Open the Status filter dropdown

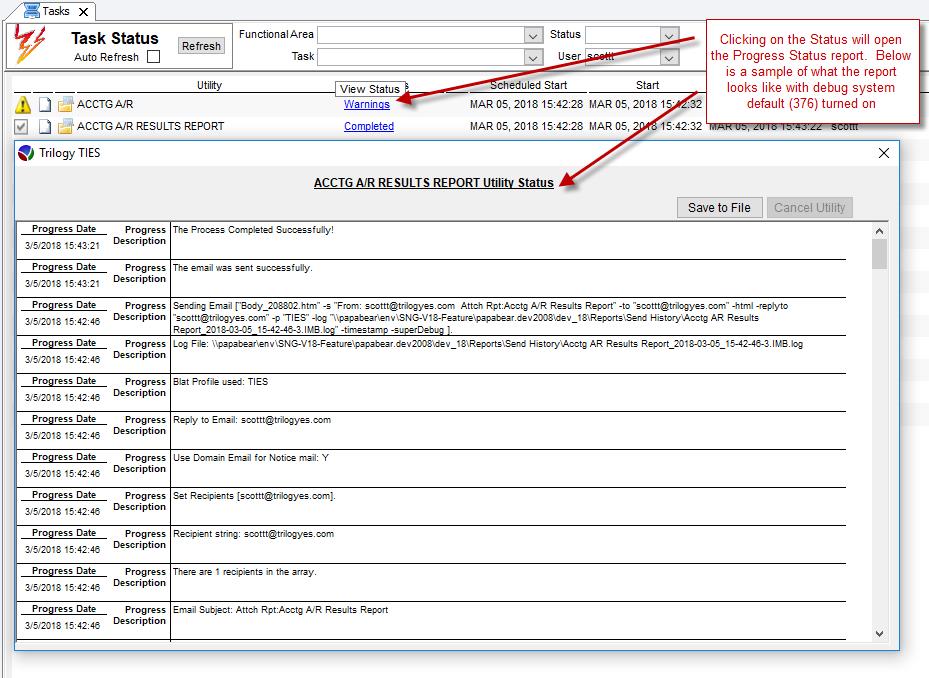pyautogui.click(x=669, y=35)
